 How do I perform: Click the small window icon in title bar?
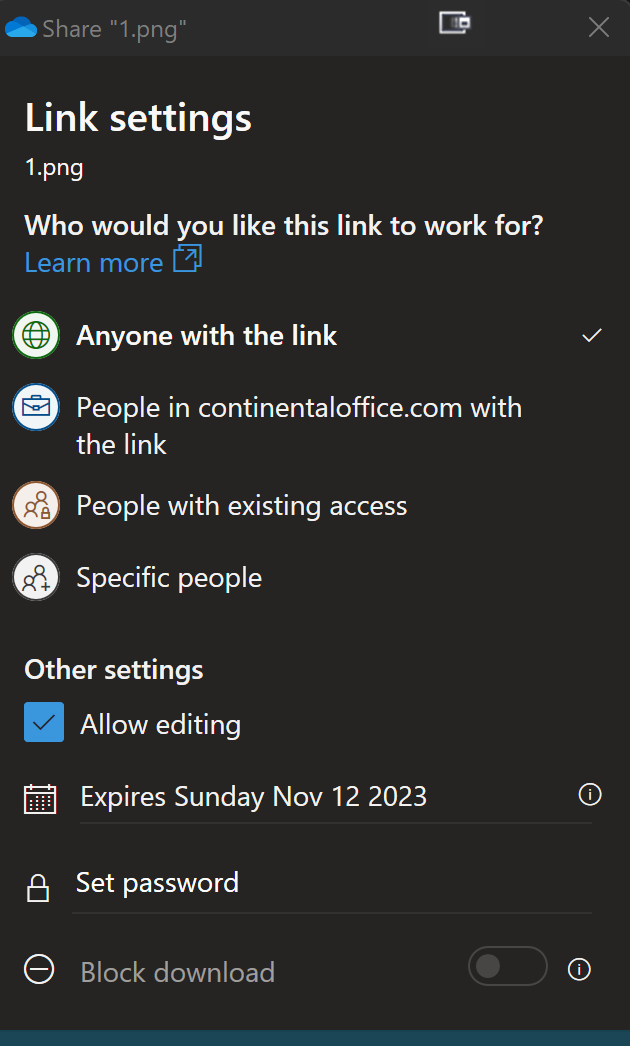[454, 22]
